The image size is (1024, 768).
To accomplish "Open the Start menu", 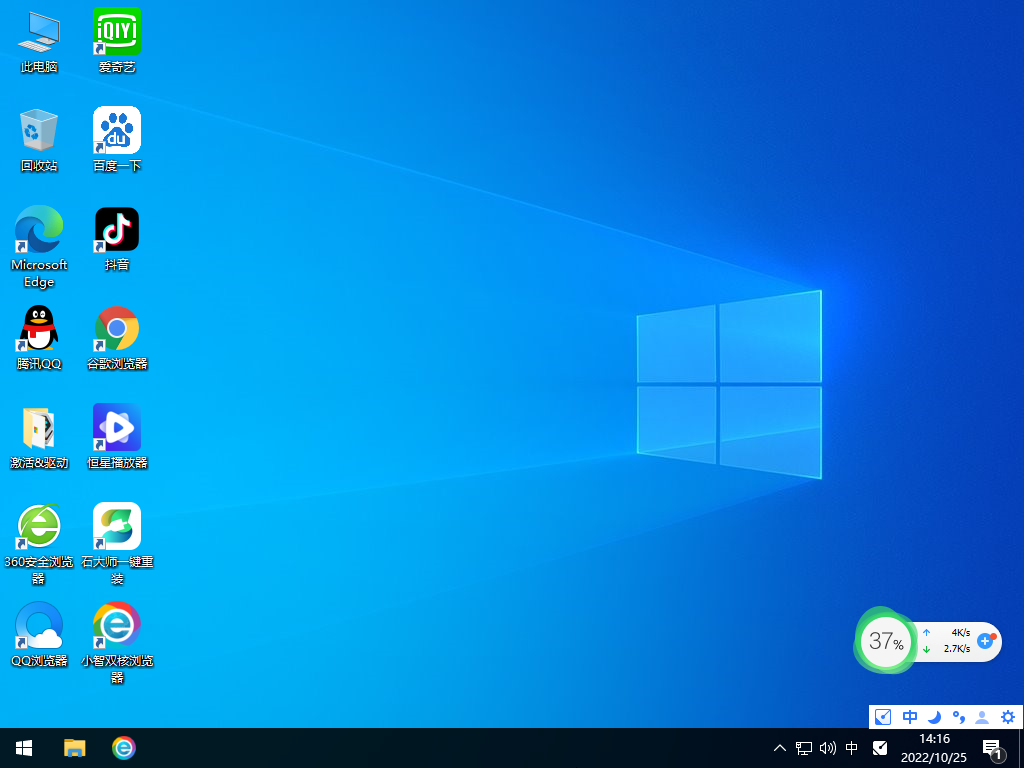I will click(22, 748).
